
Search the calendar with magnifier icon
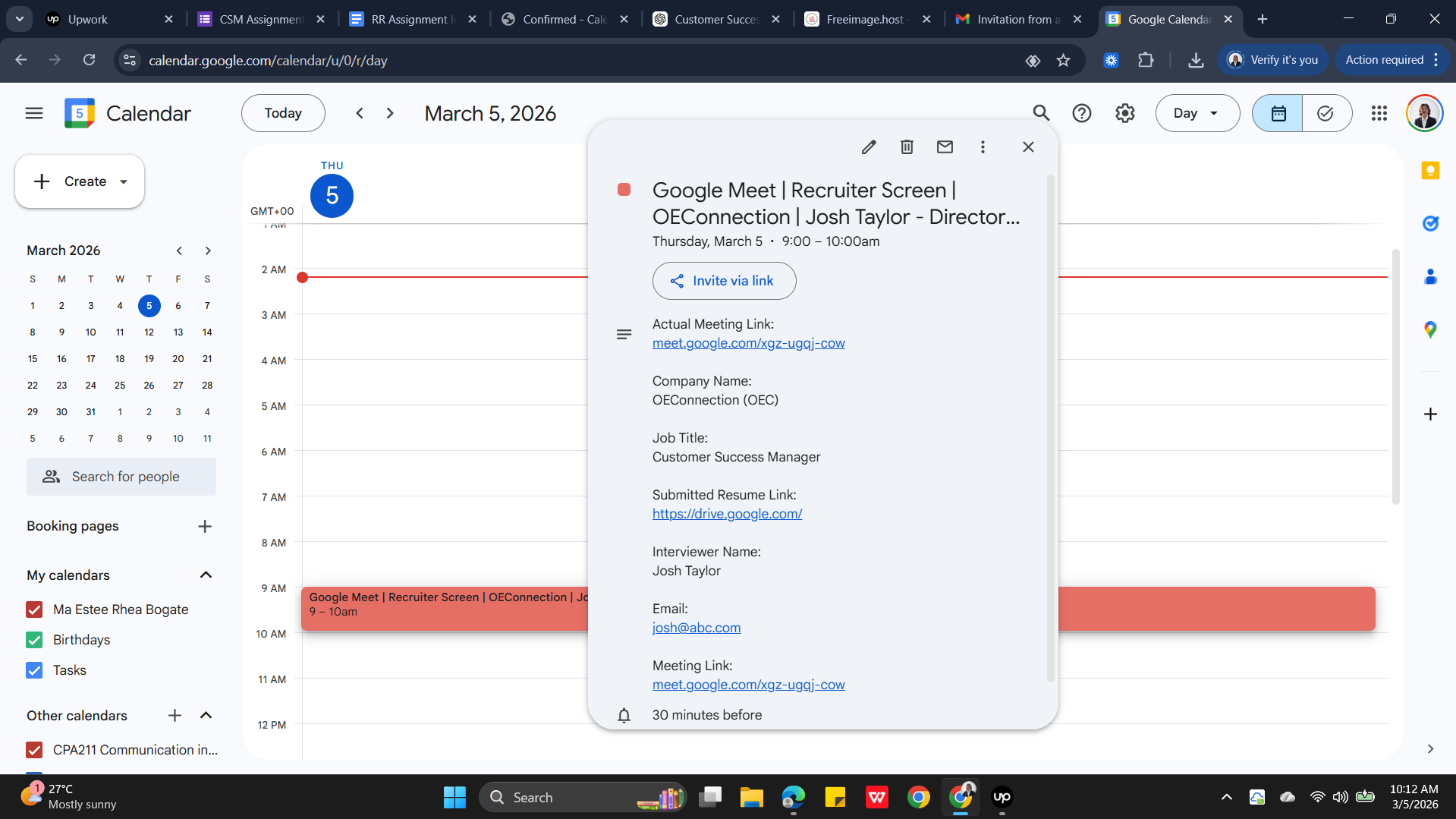pos(1041,113)
